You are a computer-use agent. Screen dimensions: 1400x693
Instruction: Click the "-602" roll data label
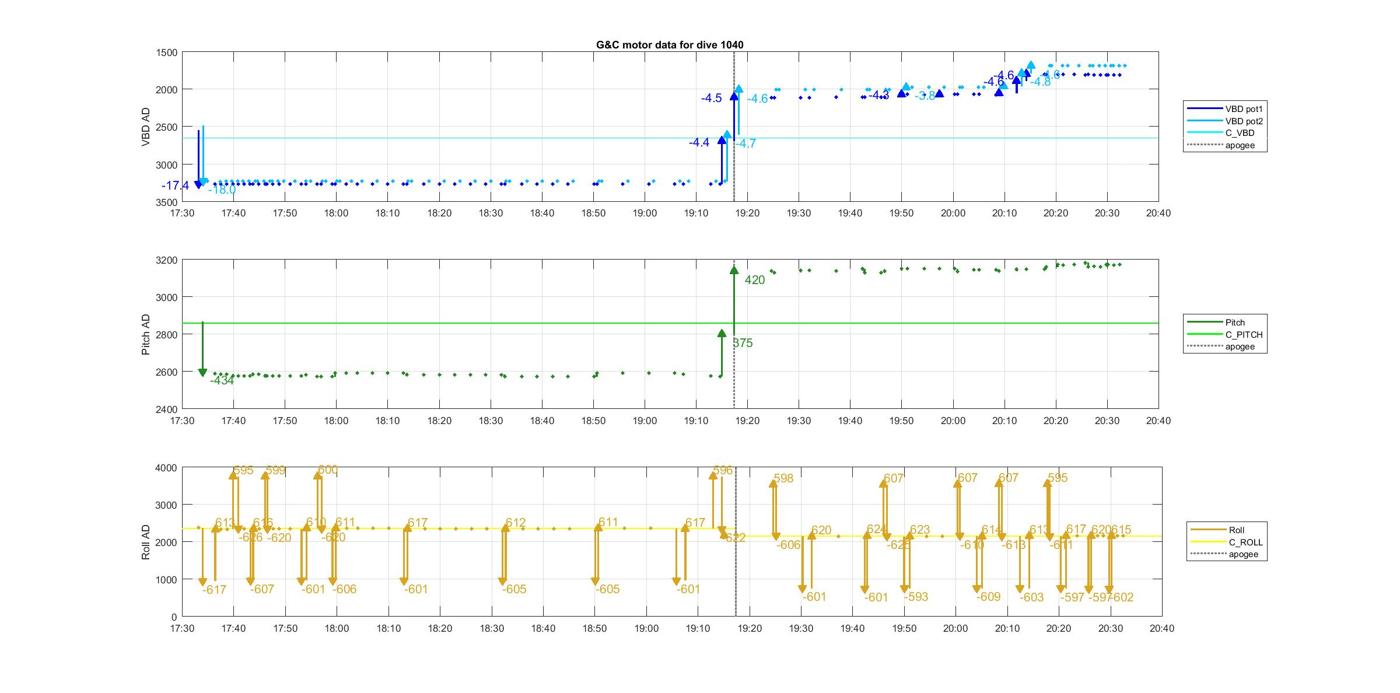1122,598
